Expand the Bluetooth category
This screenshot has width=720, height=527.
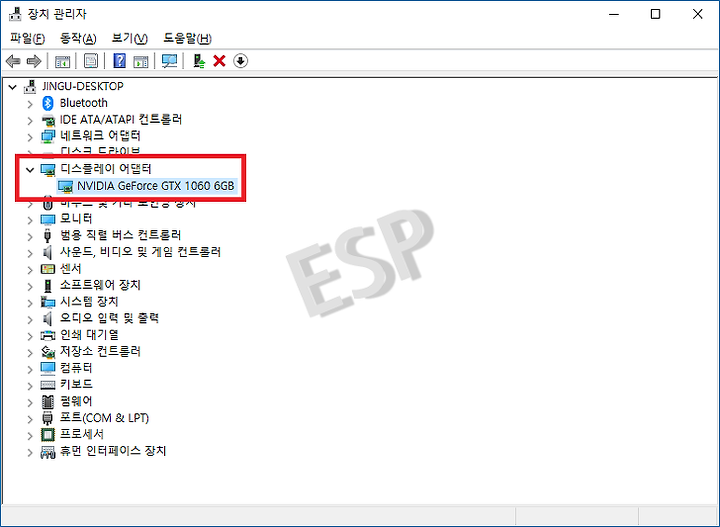pos(30,104)
